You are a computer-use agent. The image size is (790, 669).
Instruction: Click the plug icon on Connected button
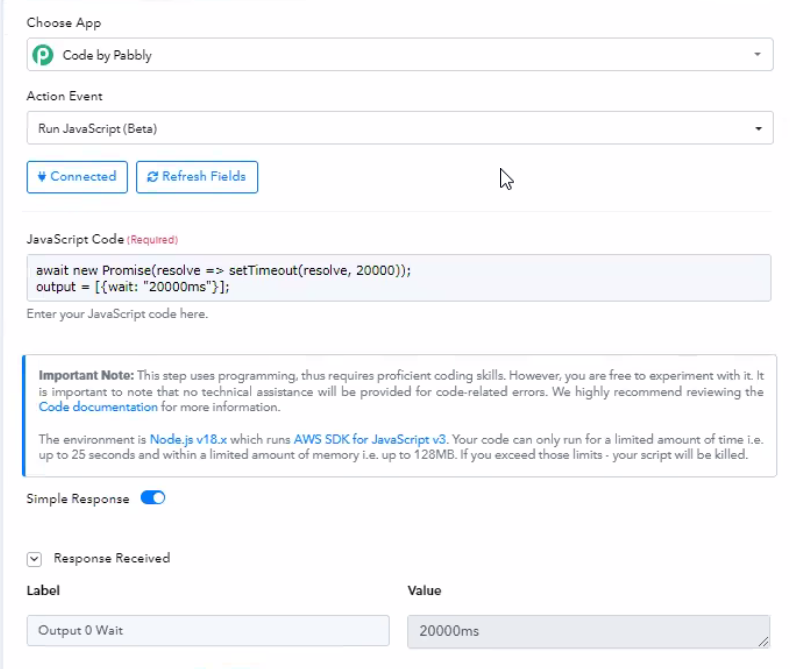pos(42,176)
